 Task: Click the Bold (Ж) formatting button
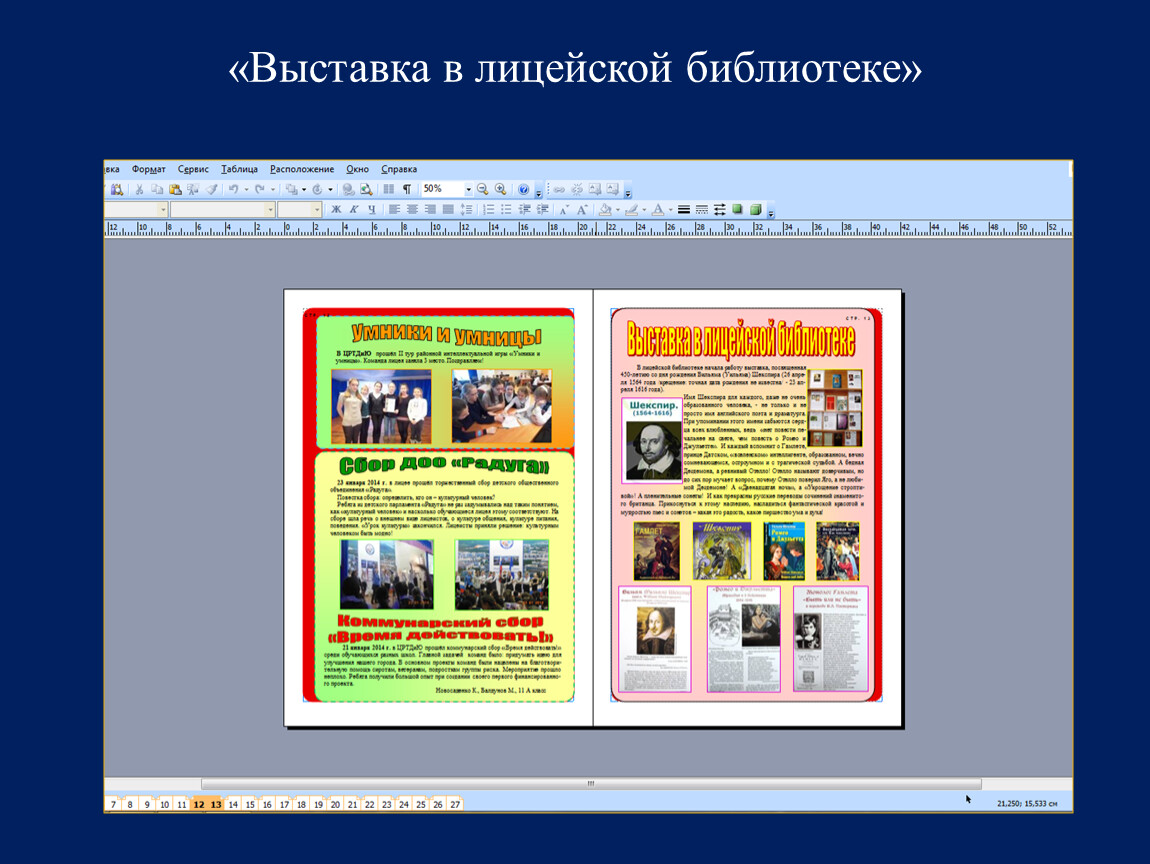click(337, 209)
